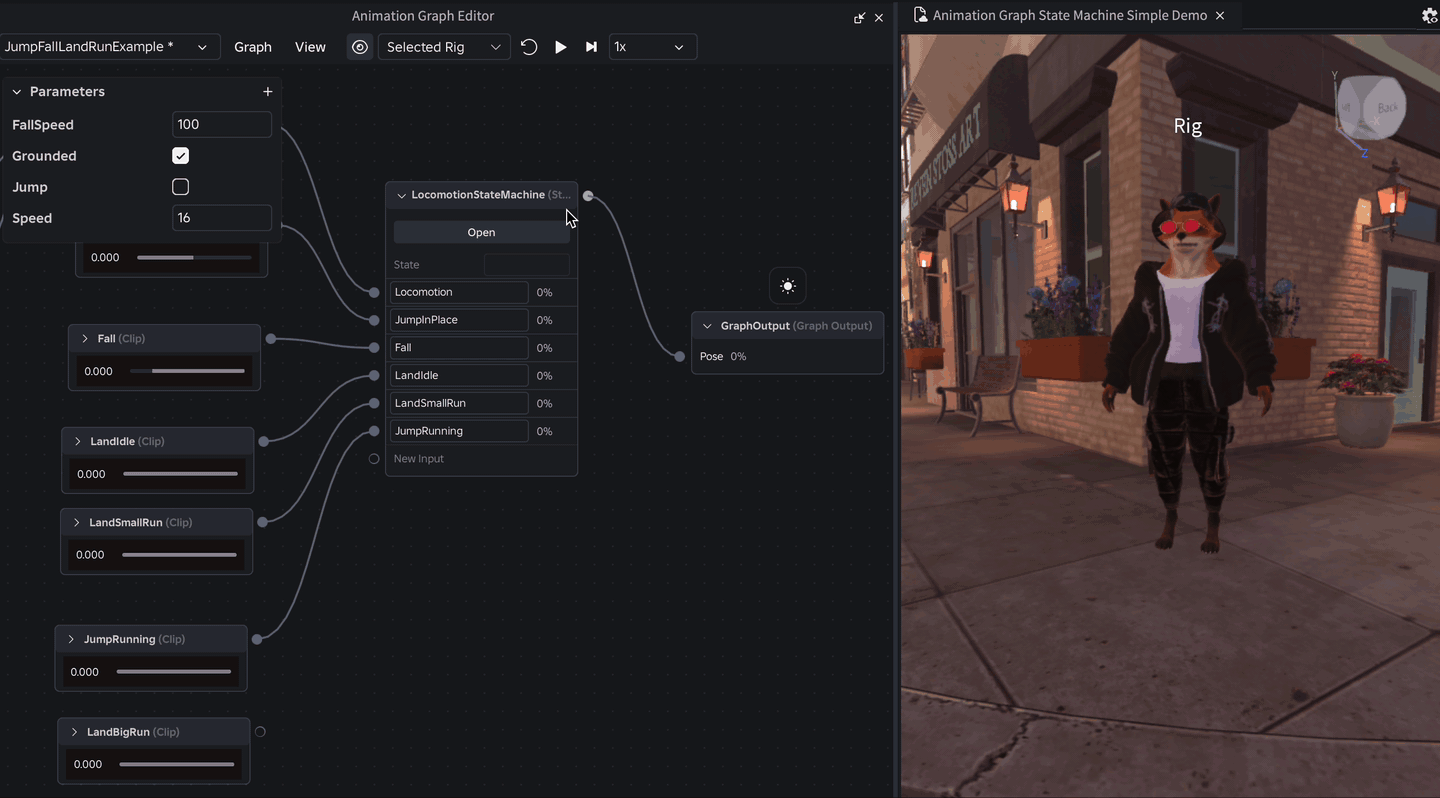This screenshot has width=1440, height=798.
Task: Click the New Input pin
Action: (374, 459)
